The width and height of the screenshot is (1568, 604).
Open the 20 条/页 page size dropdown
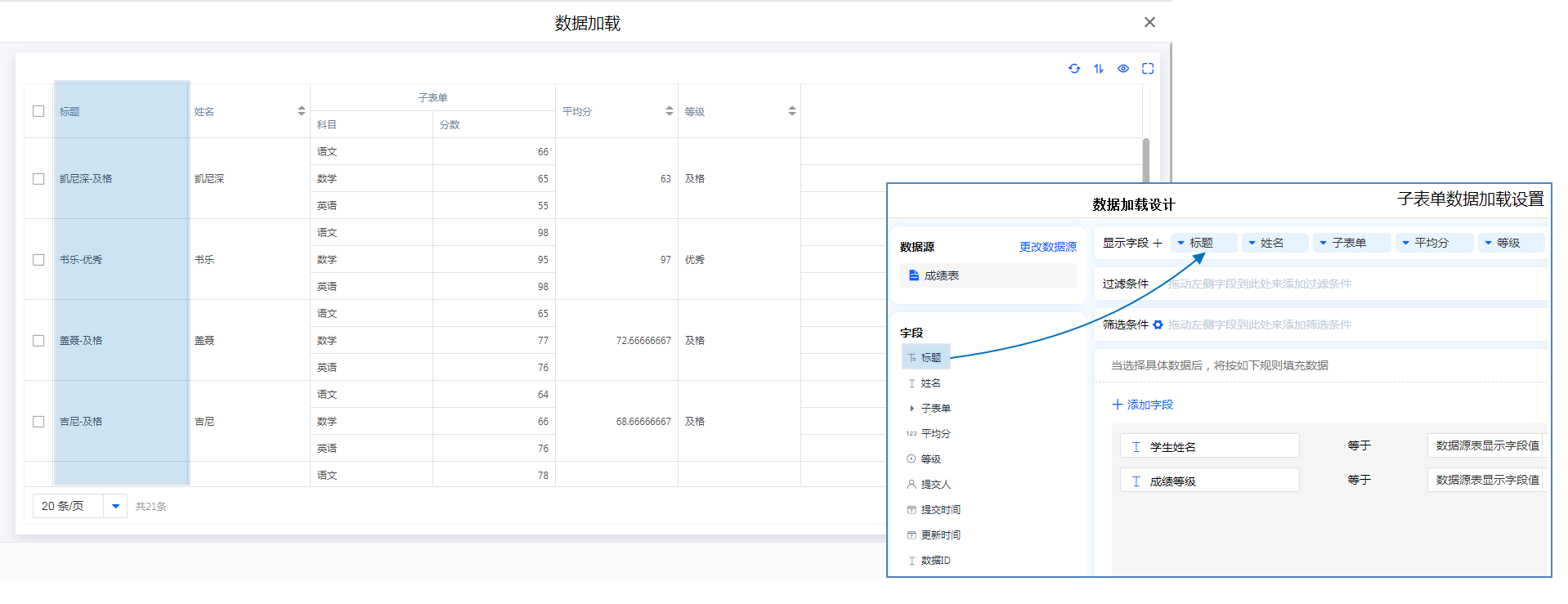tap(115, 506)
